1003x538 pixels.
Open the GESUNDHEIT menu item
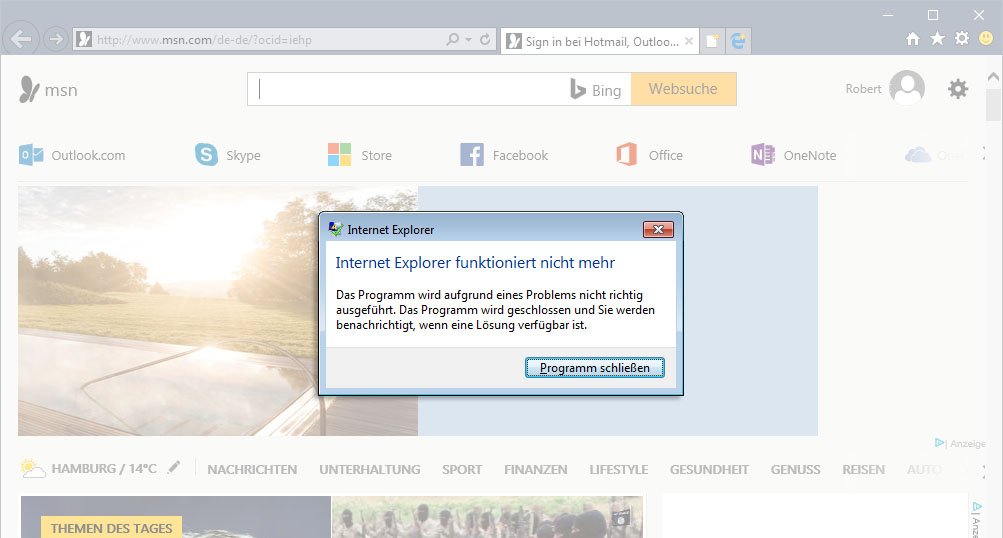pyautogui.click(x=709, y=470)
